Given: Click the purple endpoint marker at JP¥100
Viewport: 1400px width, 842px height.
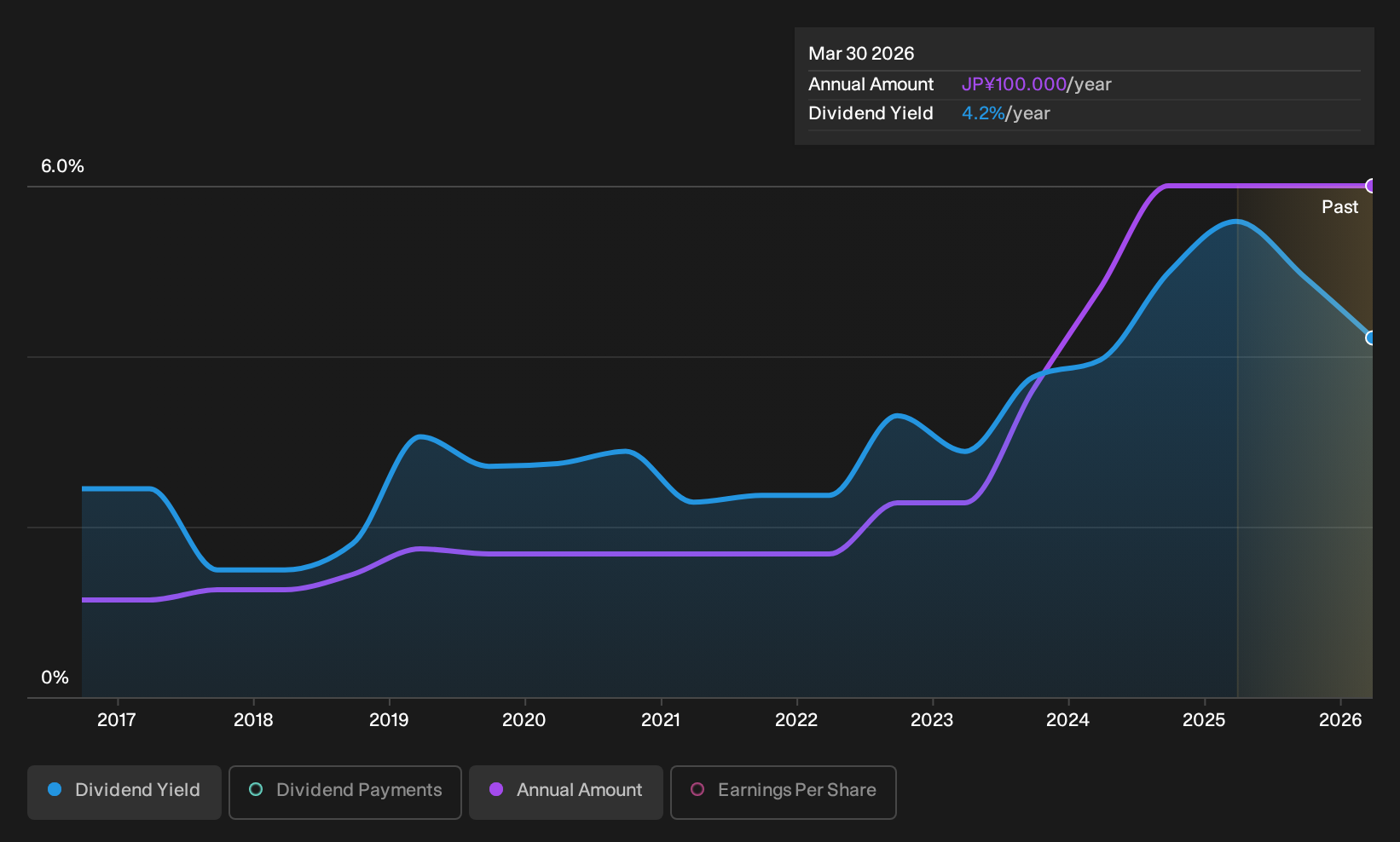Looking at the screenshot, I should click(1371, 186).
